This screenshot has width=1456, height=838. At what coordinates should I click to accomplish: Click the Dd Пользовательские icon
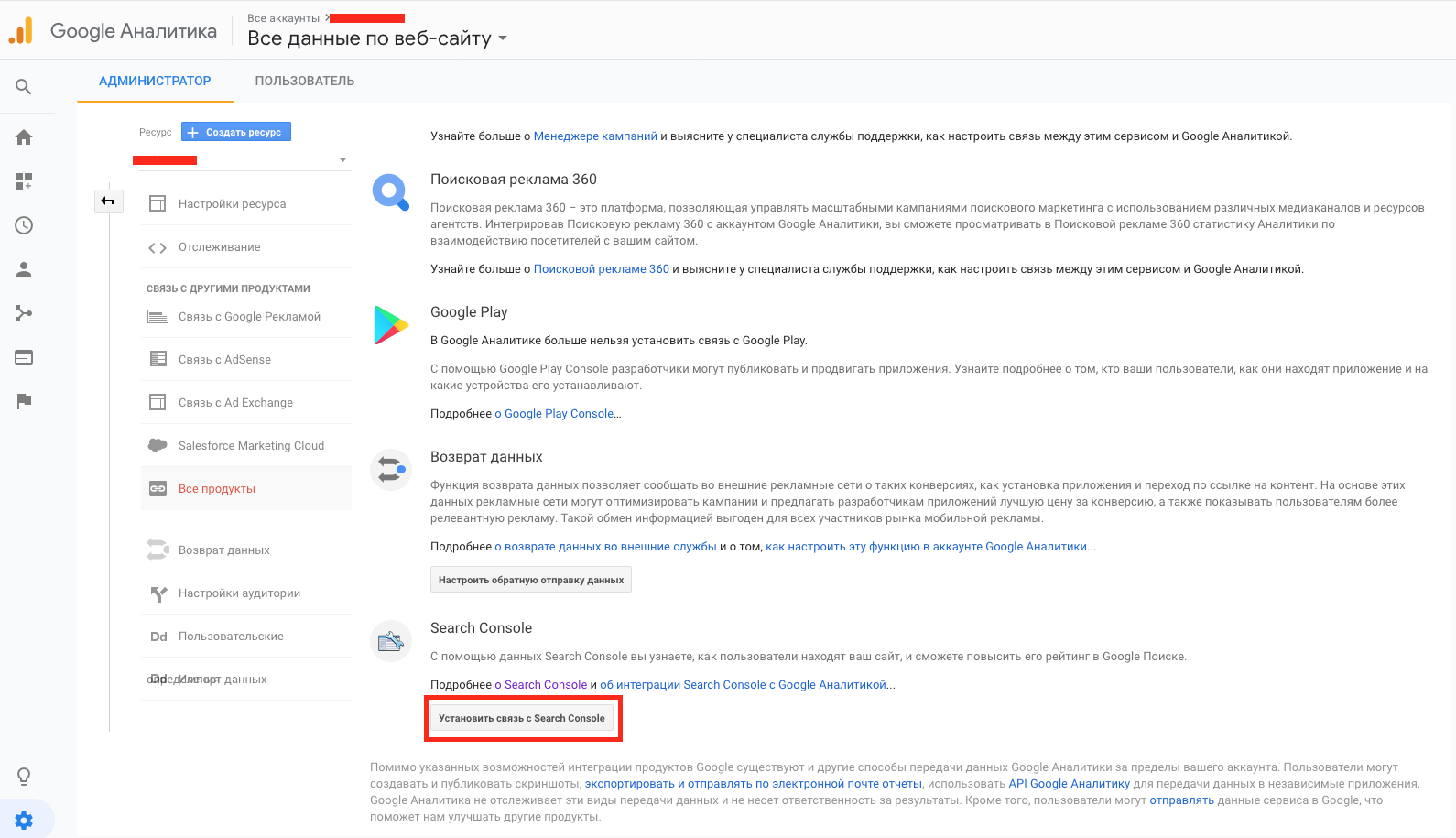[x=158, y=637]
